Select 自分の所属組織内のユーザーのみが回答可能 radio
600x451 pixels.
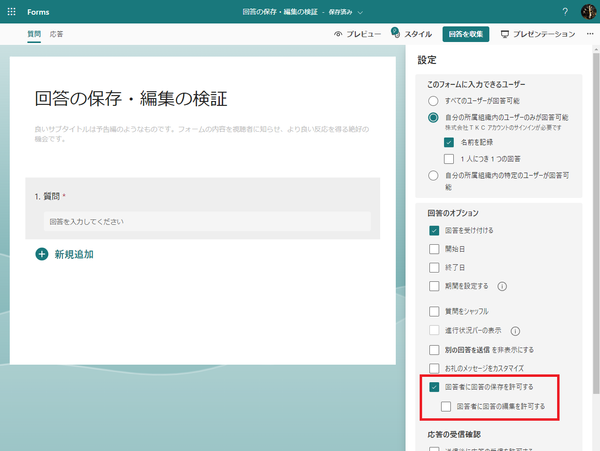[x=433, y=117]
